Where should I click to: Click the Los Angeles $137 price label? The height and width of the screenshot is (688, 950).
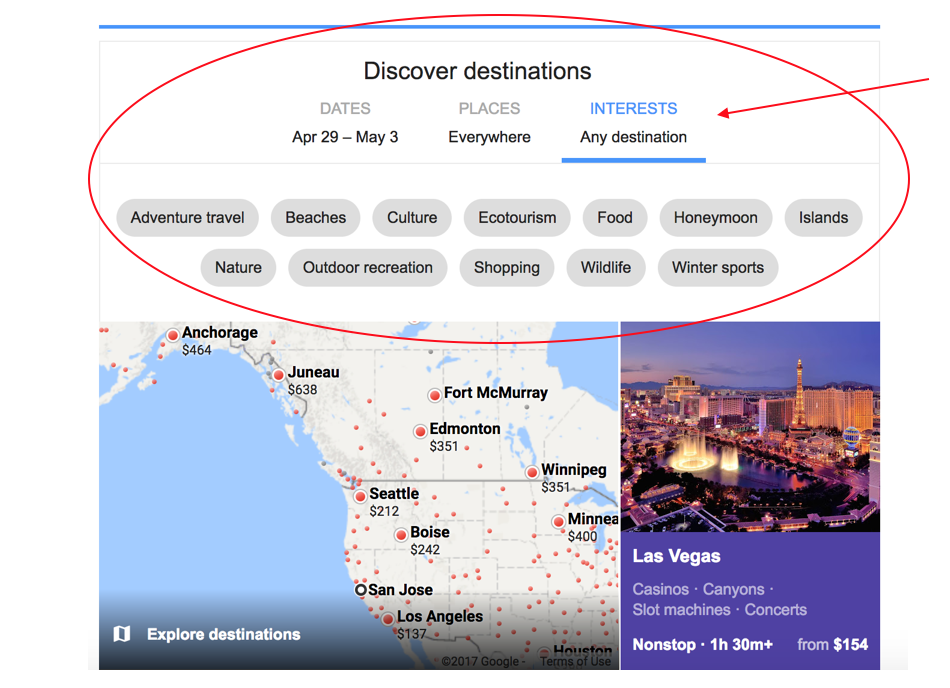412,634
